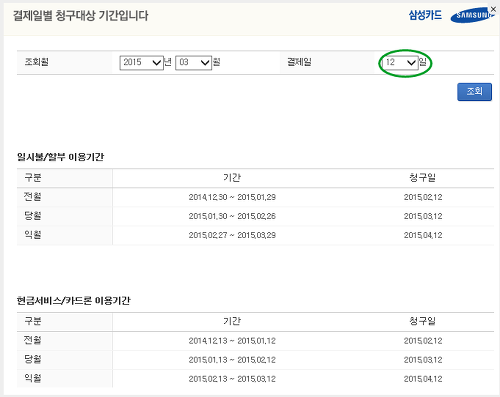Click period 2015.02.27 ~ 2015.03.29
Screen dimensions: 500x397
[232, 235]
